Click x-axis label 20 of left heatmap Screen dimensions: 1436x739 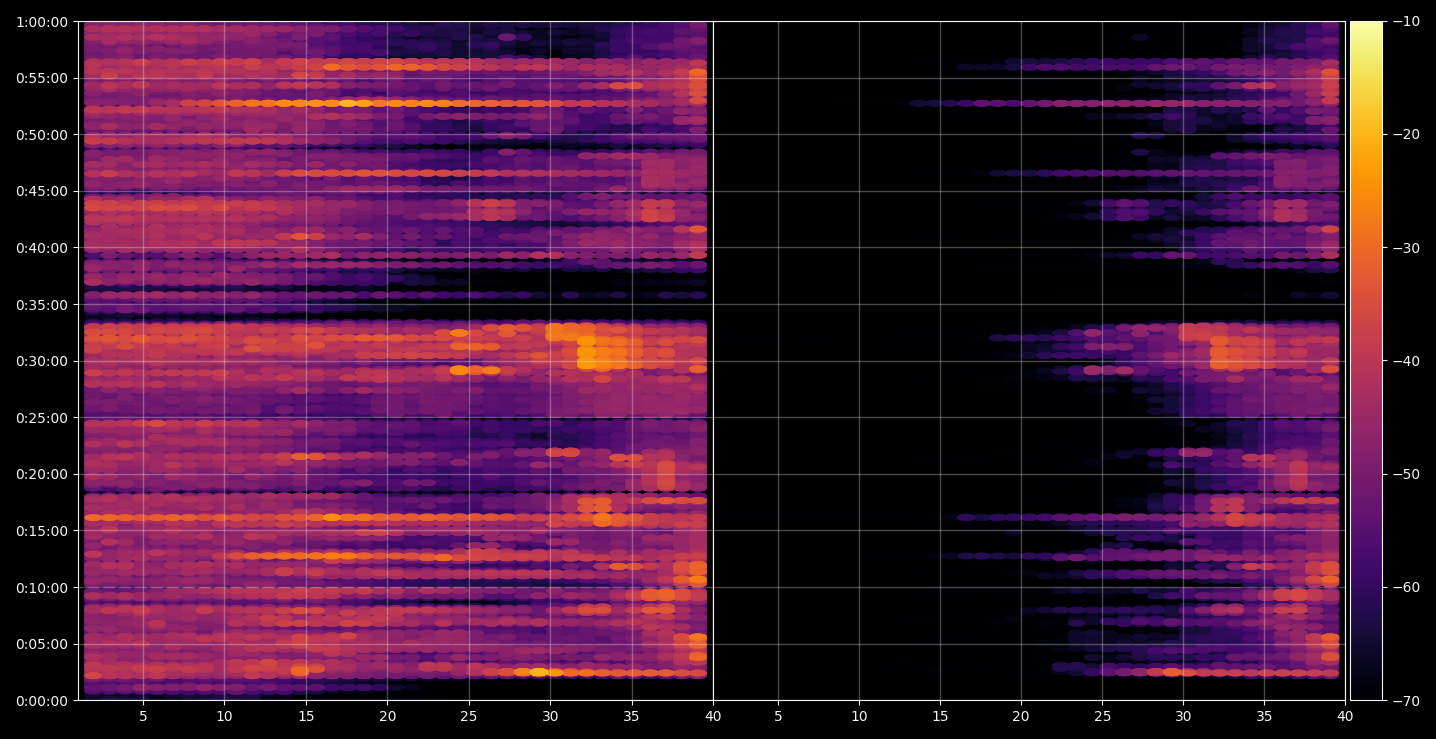coord(387,716)
